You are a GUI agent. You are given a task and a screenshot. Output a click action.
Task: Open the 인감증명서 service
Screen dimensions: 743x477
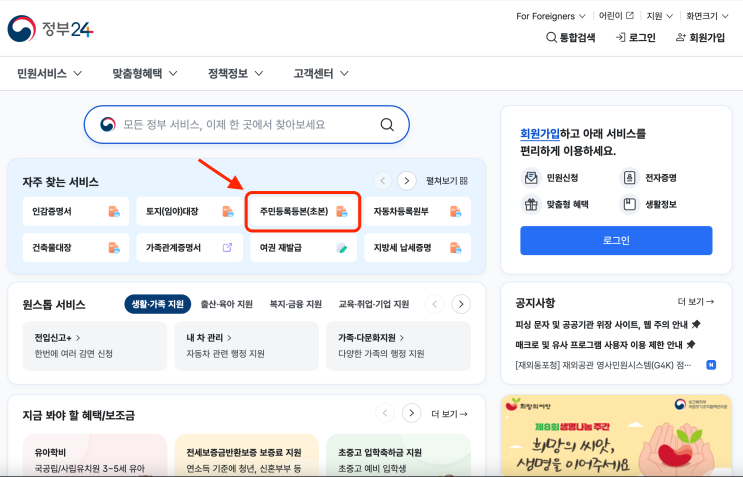pos(76,211)
